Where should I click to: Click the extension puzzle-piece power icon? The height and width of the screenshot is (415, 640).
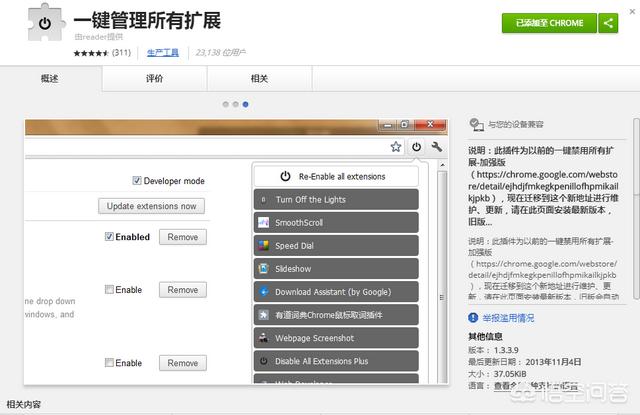tap(45, 23)
